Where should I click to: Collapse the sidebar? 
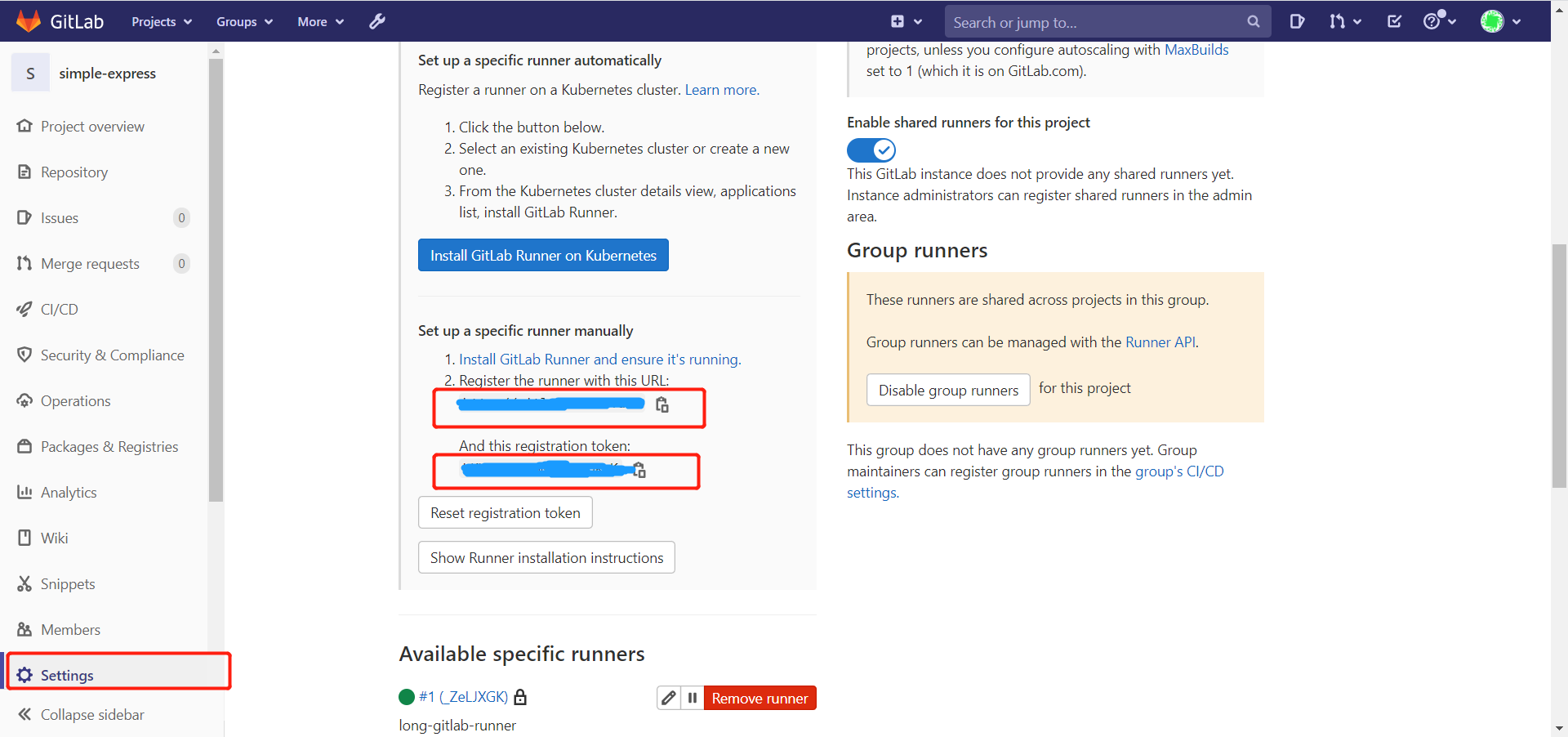(81, 715)
